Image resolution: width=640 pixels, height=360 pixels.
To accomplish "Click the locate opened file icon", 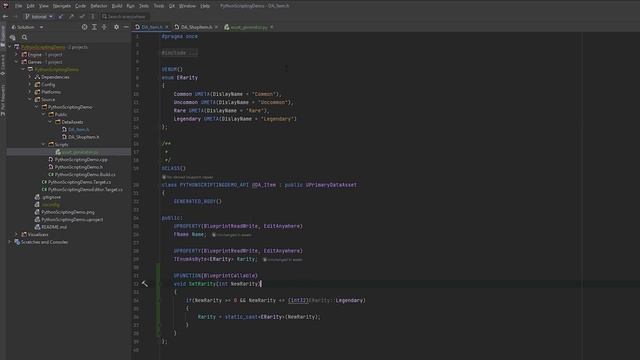I will [x=84, y=27].
